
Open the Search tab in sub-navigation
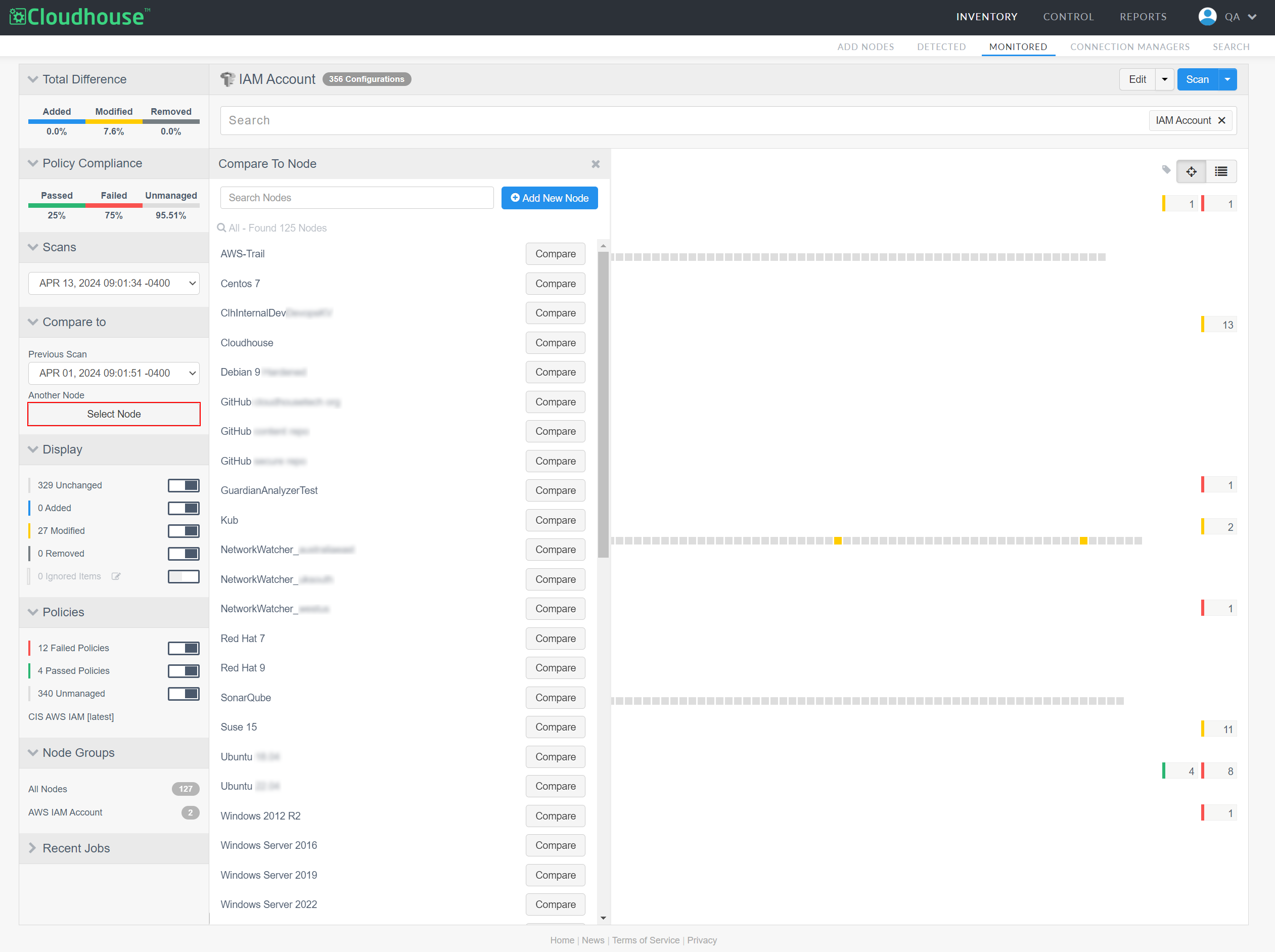point(1231,47)
